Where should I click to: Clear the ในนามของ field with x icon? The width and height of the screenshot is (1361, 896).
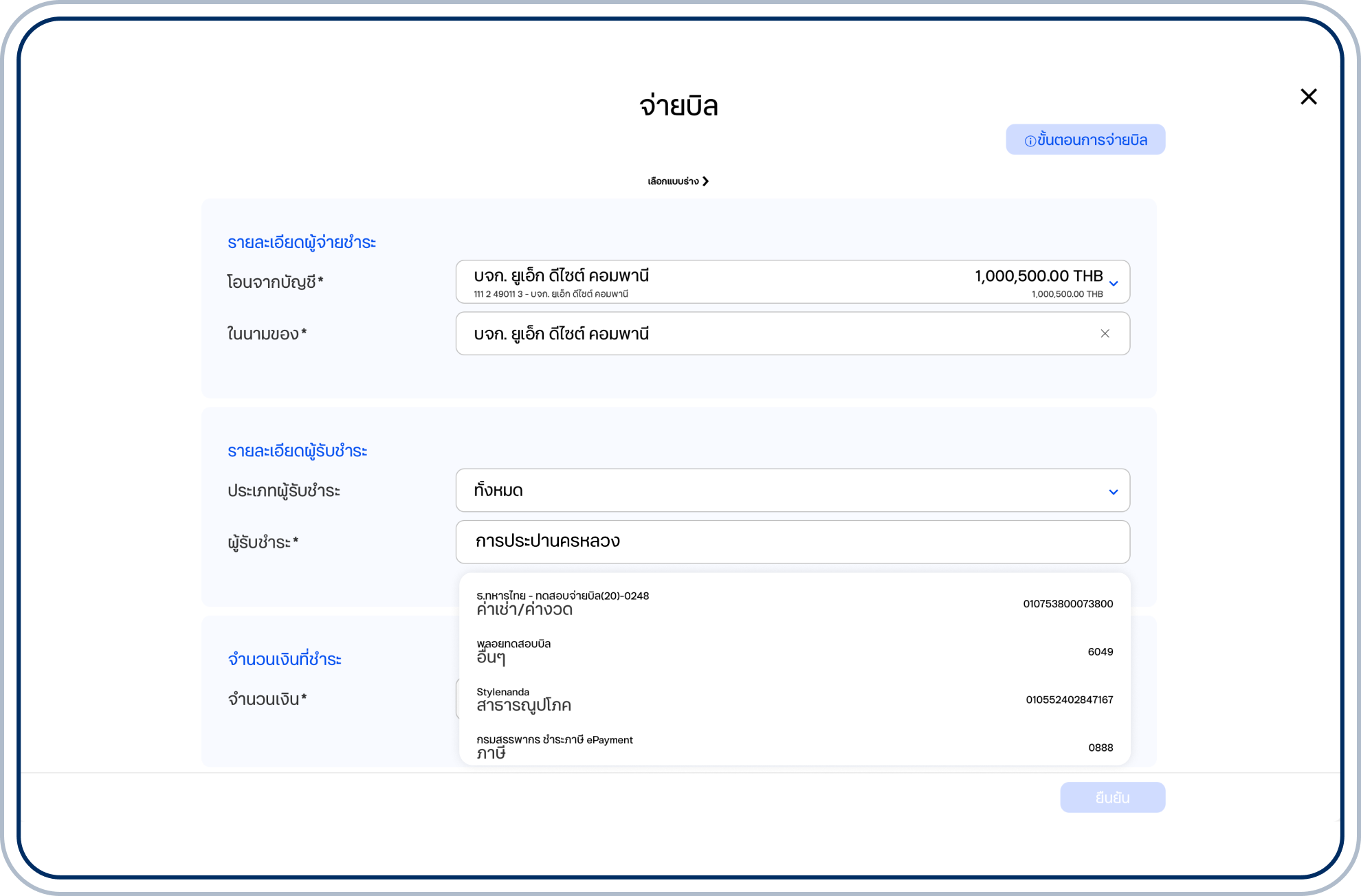click(x=1105, y=334)
